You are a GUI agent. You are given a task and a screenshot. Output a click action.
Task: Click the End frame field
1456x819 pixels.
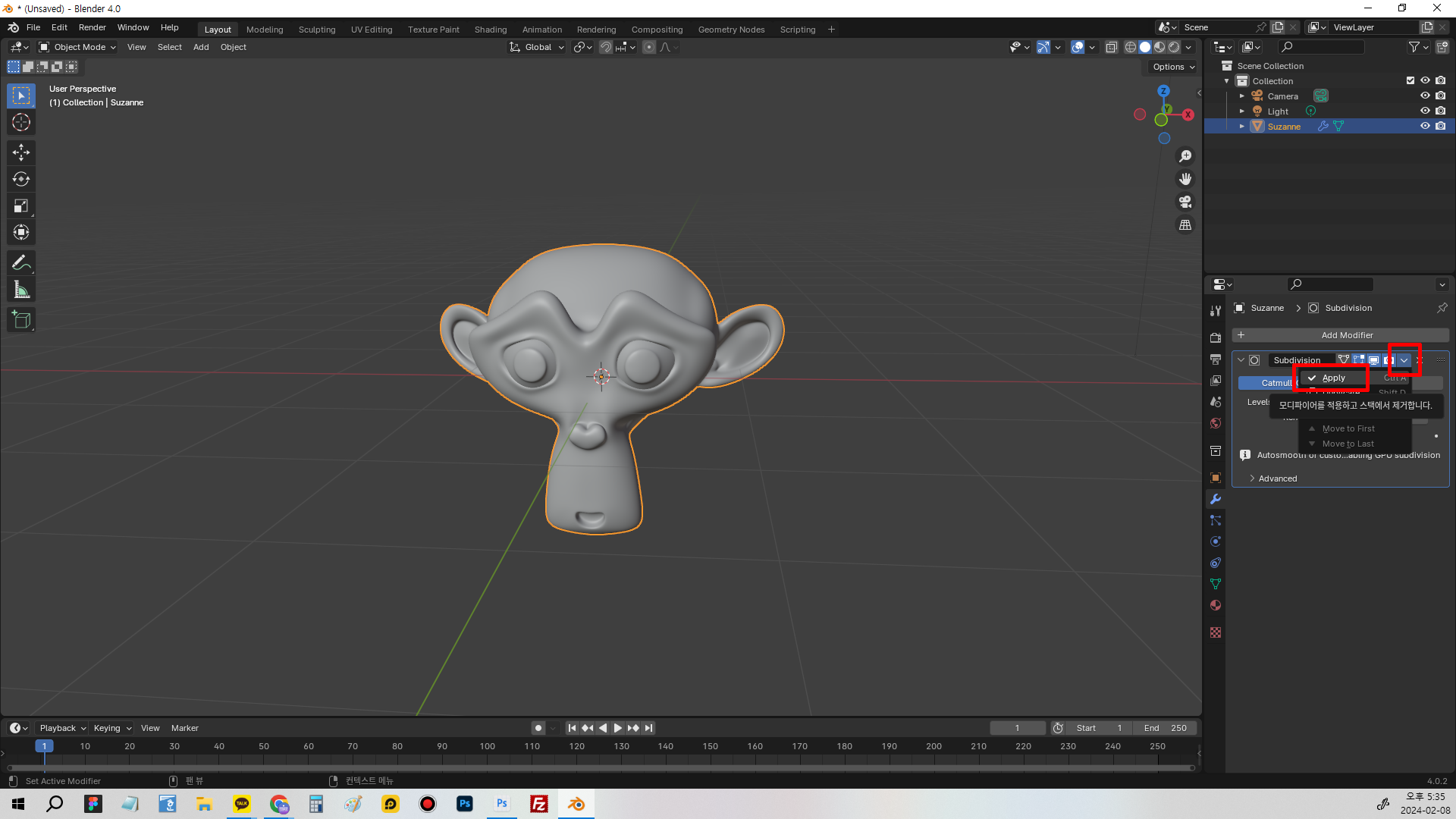click(1166, 728)
